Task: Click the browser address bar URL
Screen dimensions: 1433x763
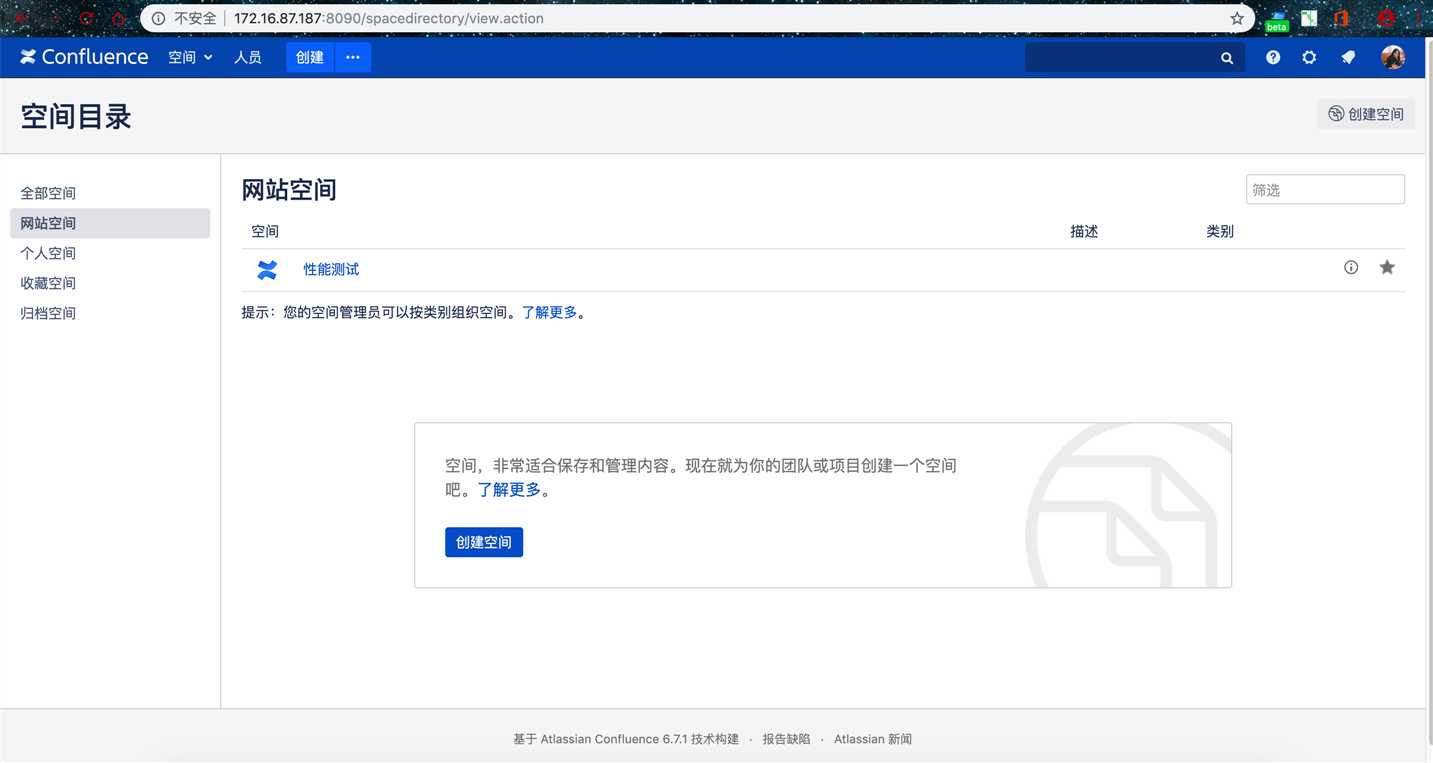Action: (x=389, y=18)
